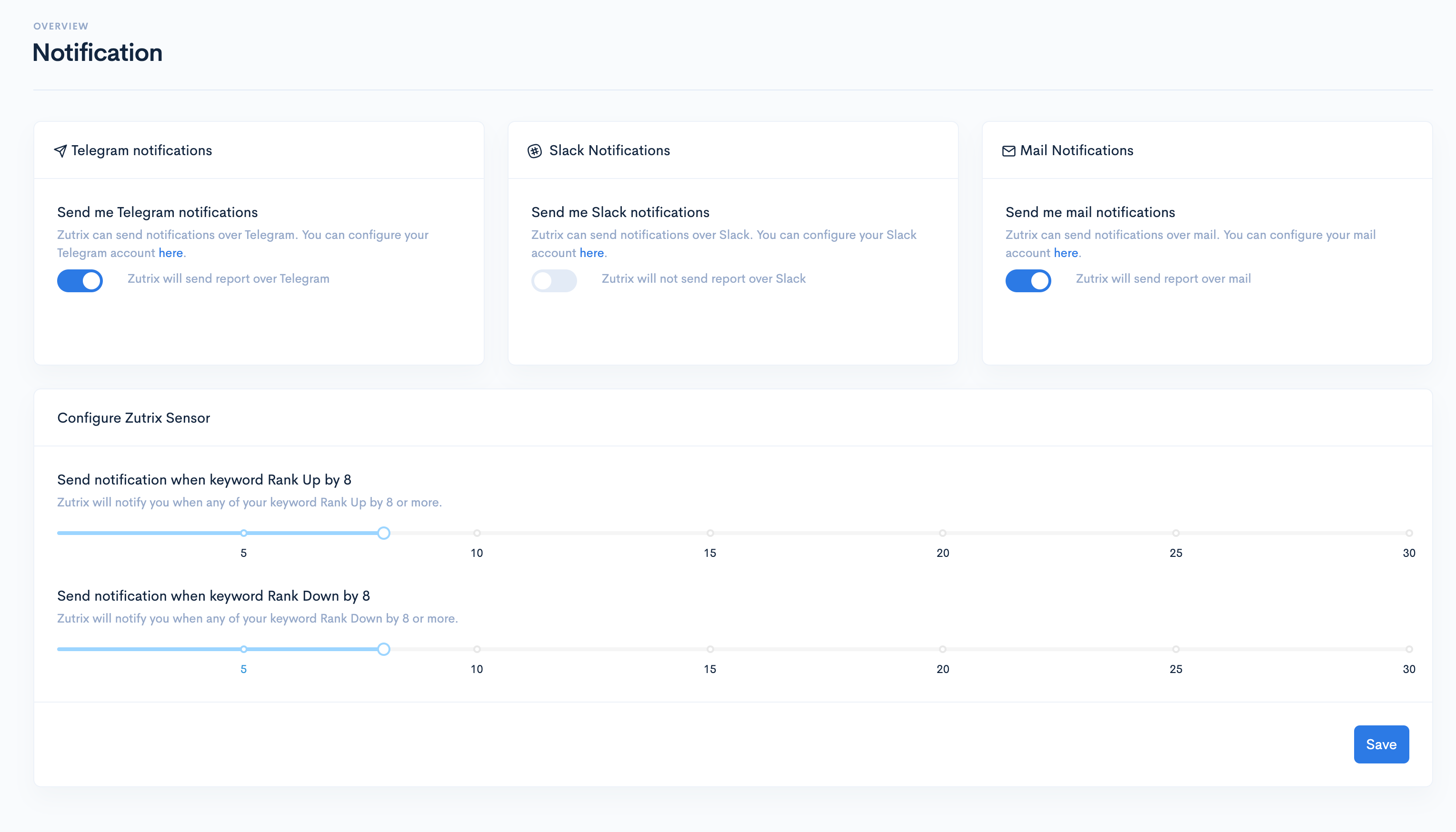
Task: Click the Mail envelope icon
Action: pos(1009,151)
